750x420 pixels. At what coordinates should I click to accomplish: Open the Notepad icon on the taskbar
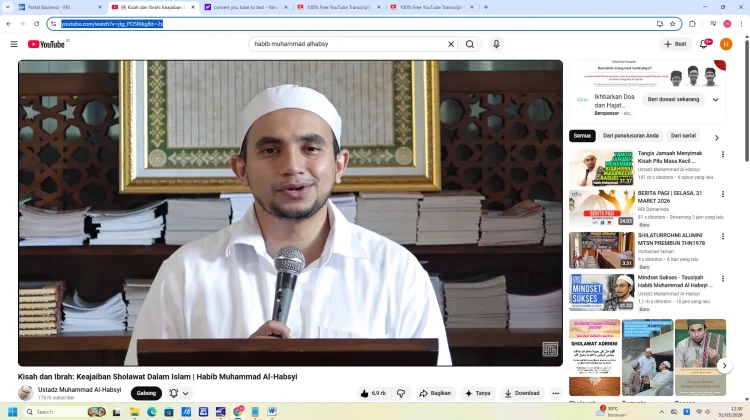tap(255, 412)
